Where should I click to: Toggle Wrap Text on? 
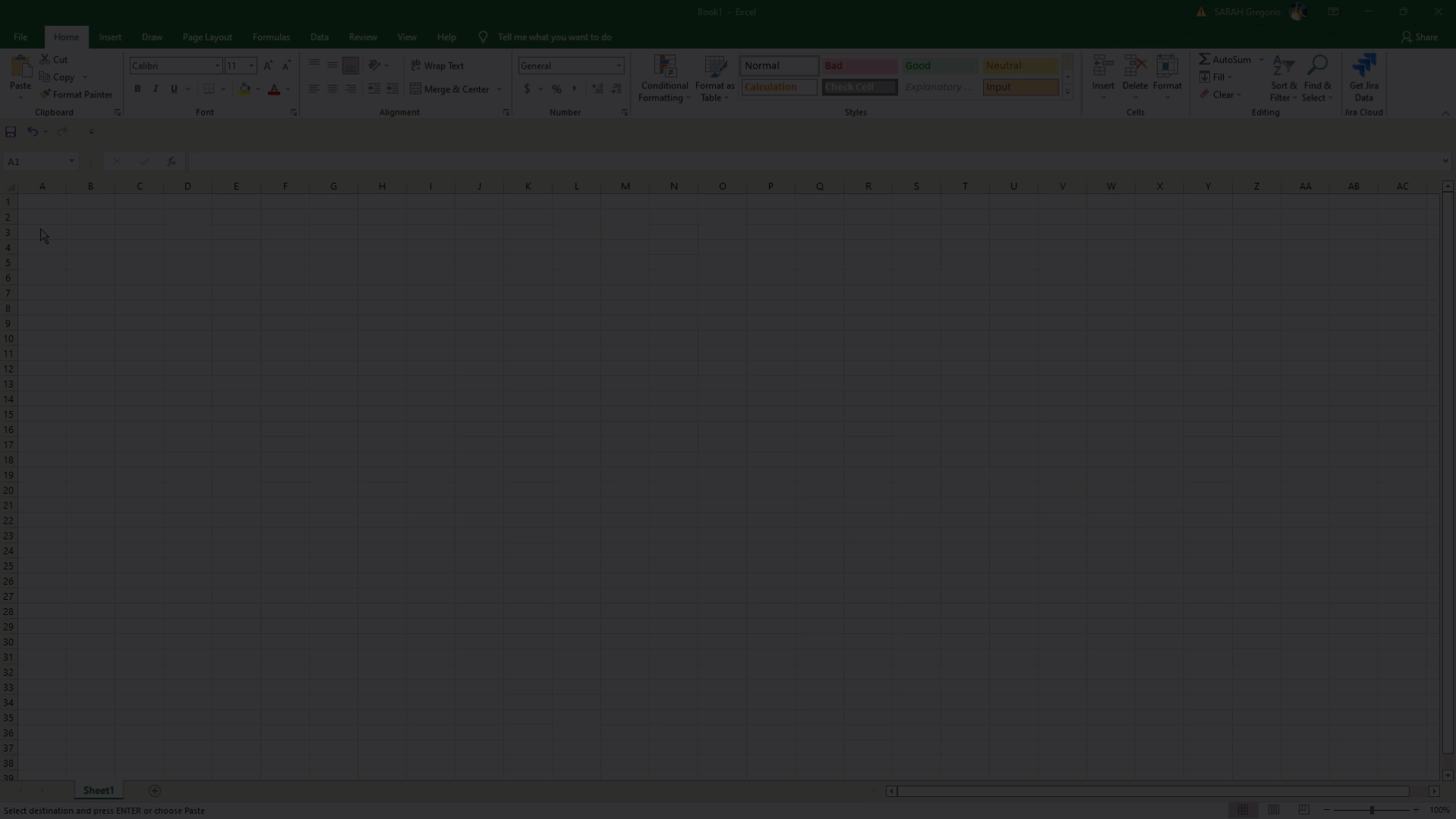437,65
